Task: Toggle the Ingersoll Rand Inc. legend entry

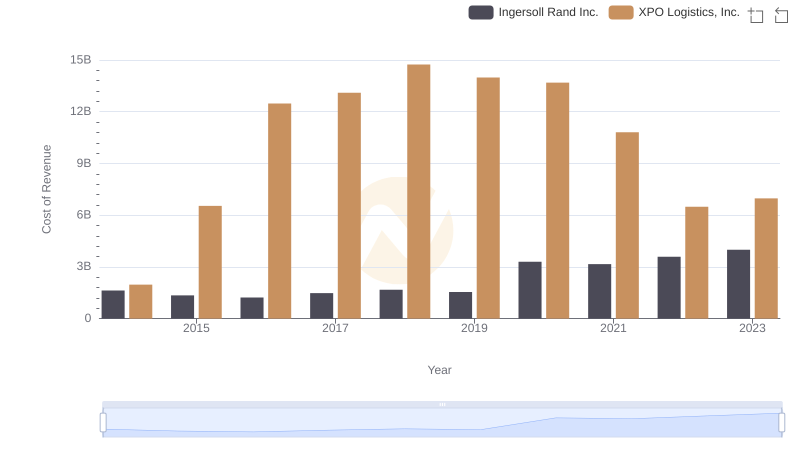Action: coord(533,12)
